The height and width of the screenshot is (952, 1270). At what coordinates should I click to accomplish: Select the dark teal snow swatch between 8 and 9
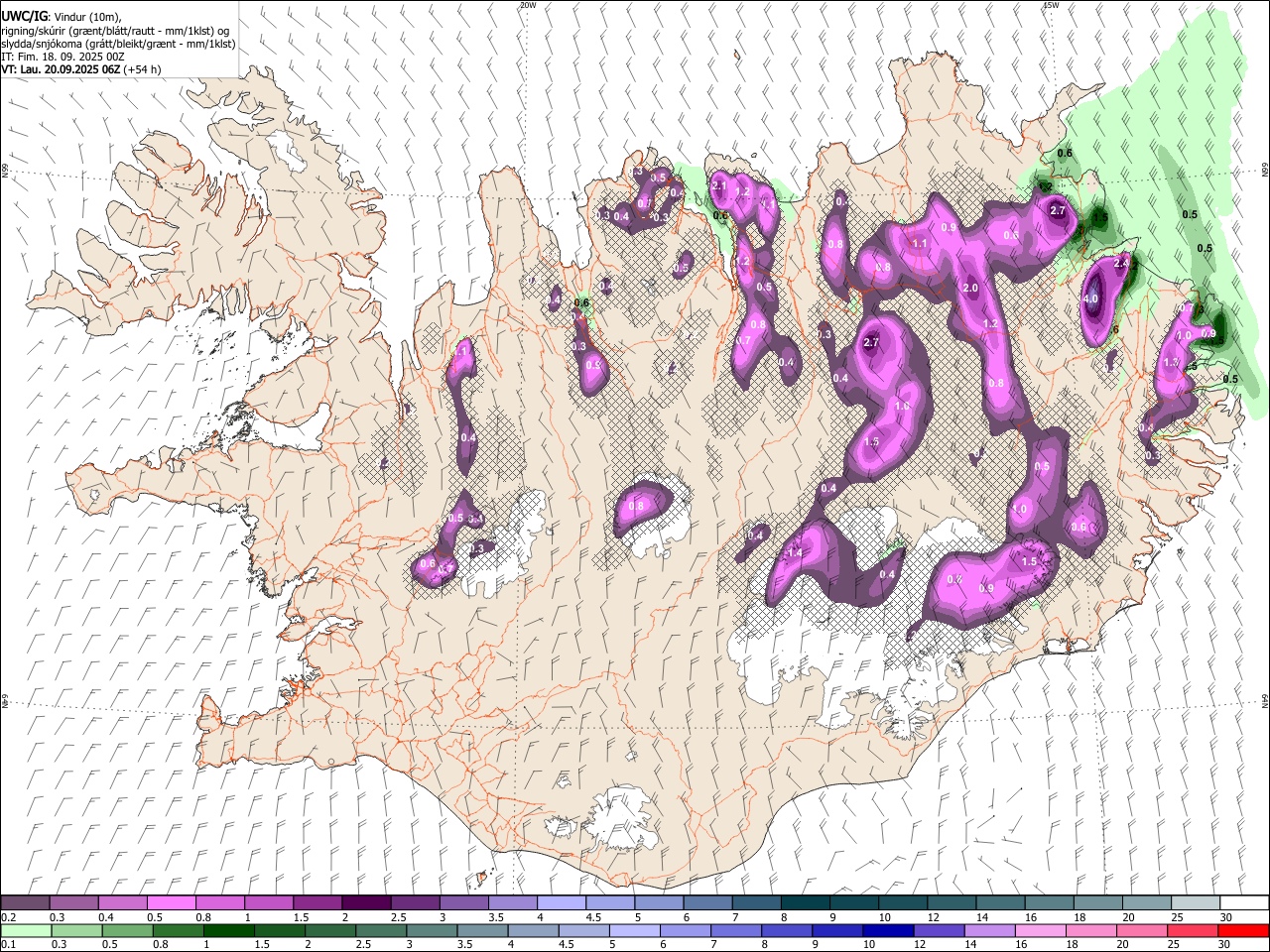tap(804, 903)
